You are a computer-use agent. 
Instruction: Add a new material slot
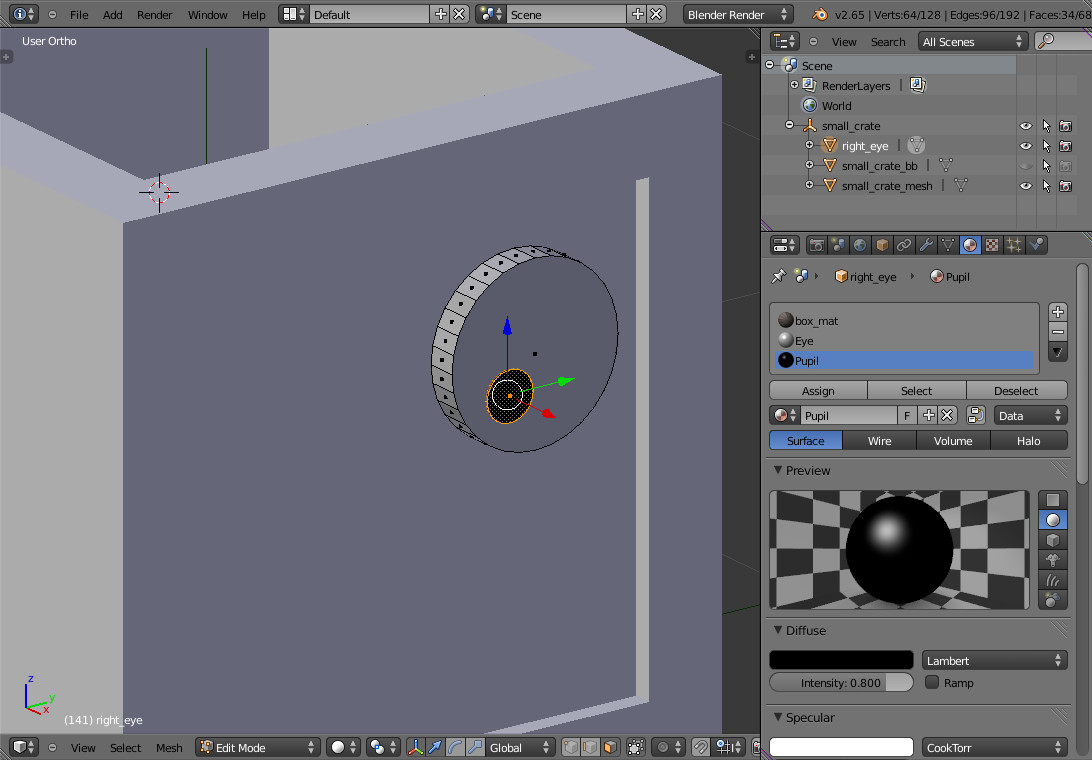(x=1057, y=312)
